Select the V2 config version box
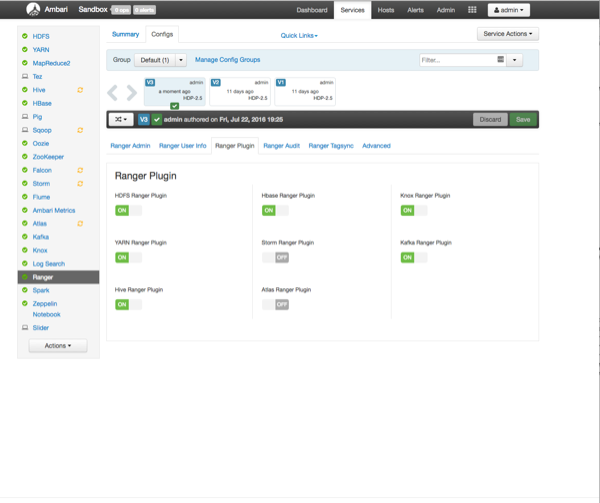This screenshot has width=600, height=503. tap(240, 91)
